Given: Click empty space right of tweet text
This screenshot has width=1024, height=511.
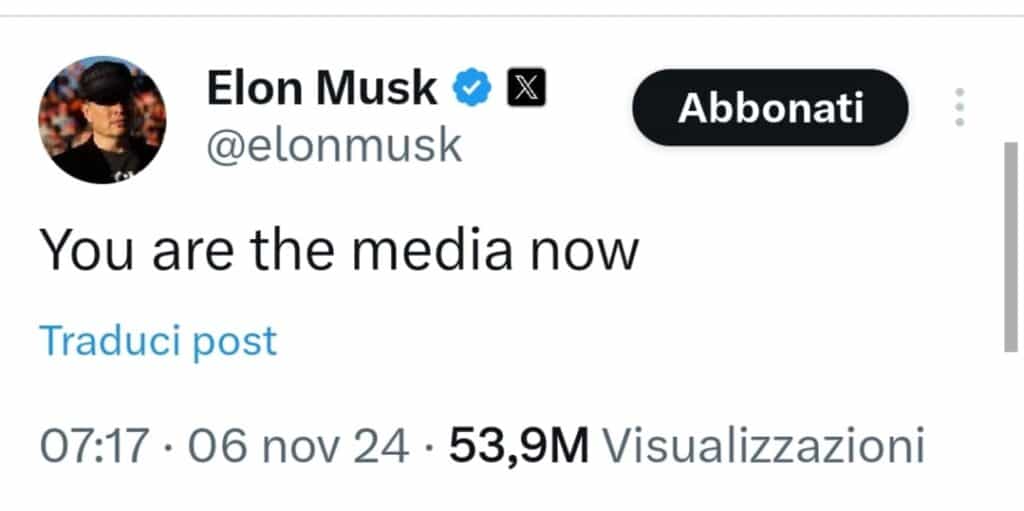Looking at the screenshot, I should (800, 248).
